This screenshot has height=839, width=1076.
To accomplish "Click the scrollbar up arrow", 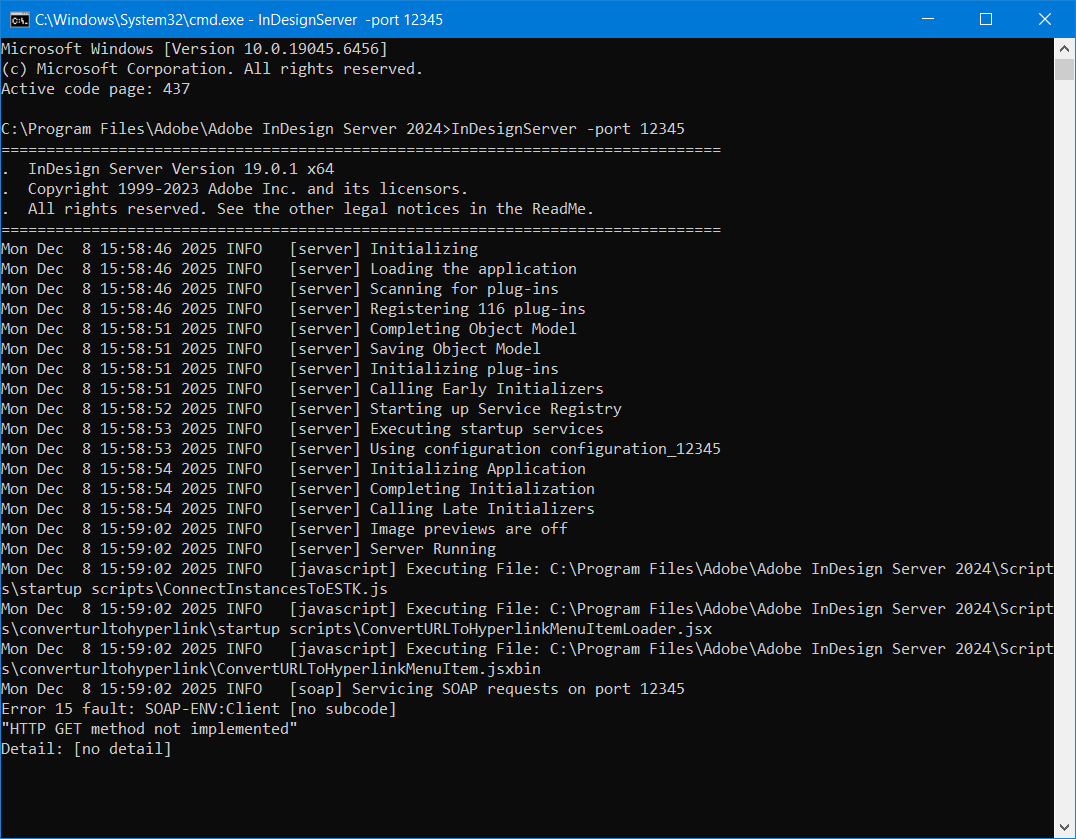I will point(1065,48).
